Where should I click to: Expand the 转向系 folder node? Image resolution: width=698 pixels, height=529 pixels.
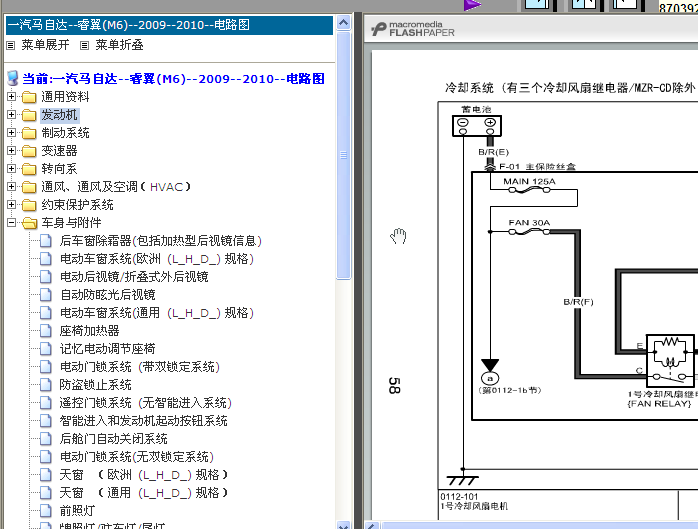click(12, 168)
